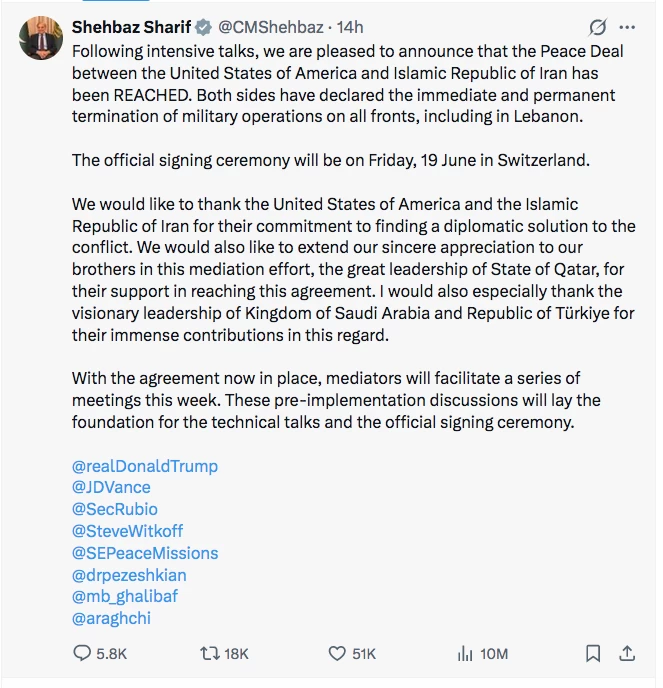This screenshot has height=688, width=663.
Task: Bookmark this tweet
Action: [593, 653]
